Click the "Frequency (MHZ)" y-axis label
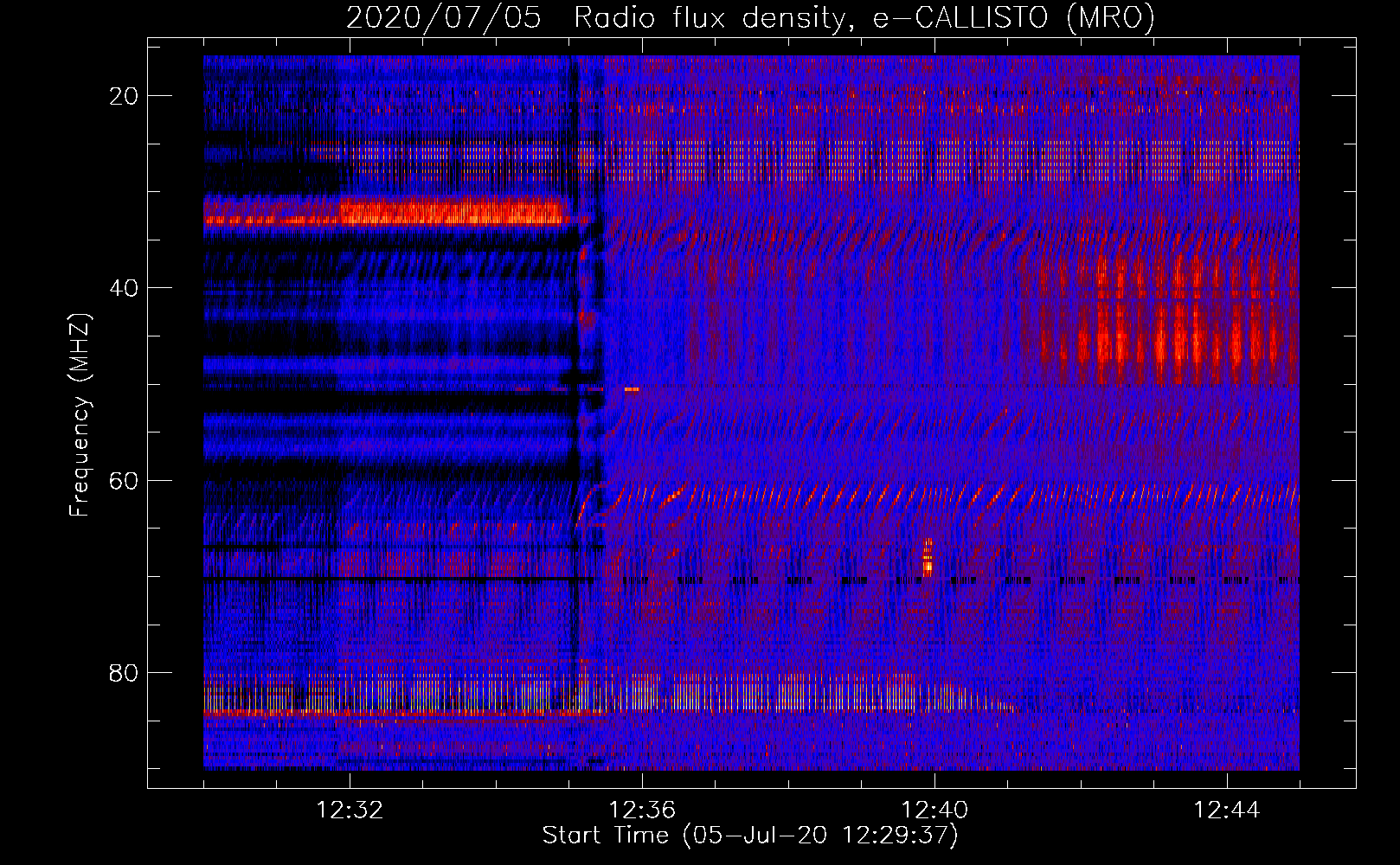 [80, 415]
